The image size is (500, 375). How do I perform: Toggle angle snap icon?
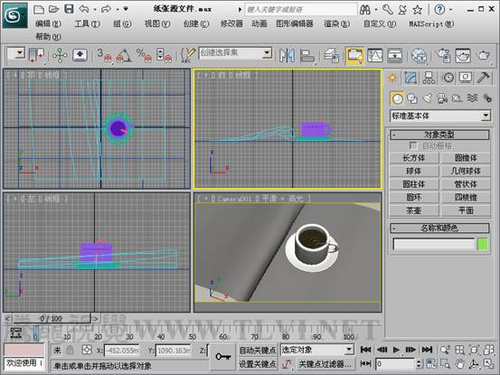123,55
